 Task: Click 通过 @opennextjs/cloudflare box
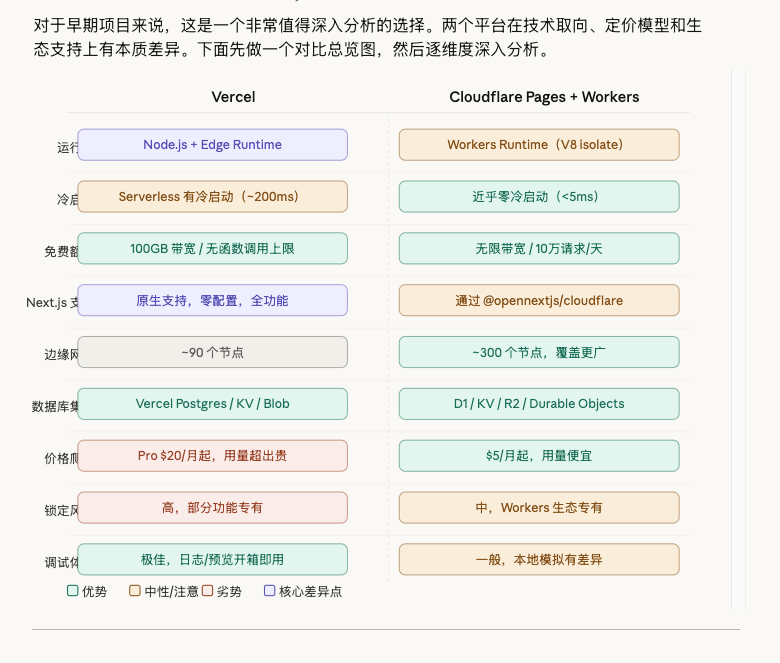tap(539, 300)
